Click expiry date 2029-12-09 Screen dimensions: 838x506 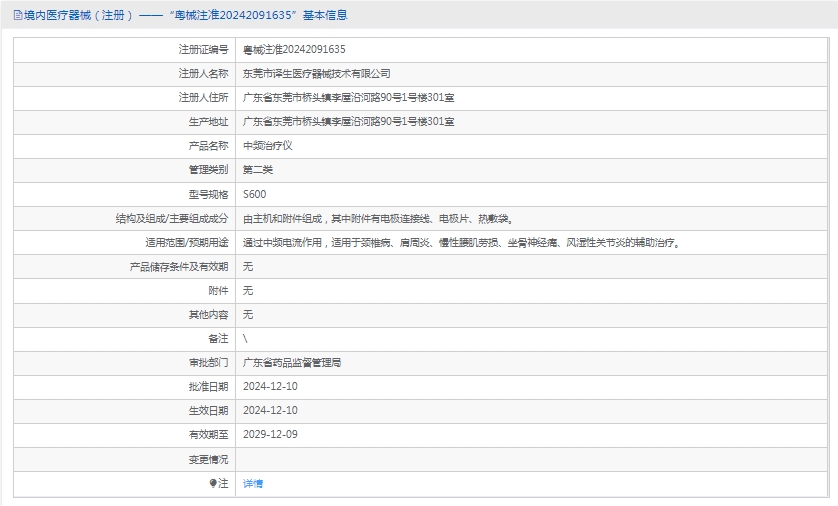point(270,434)
